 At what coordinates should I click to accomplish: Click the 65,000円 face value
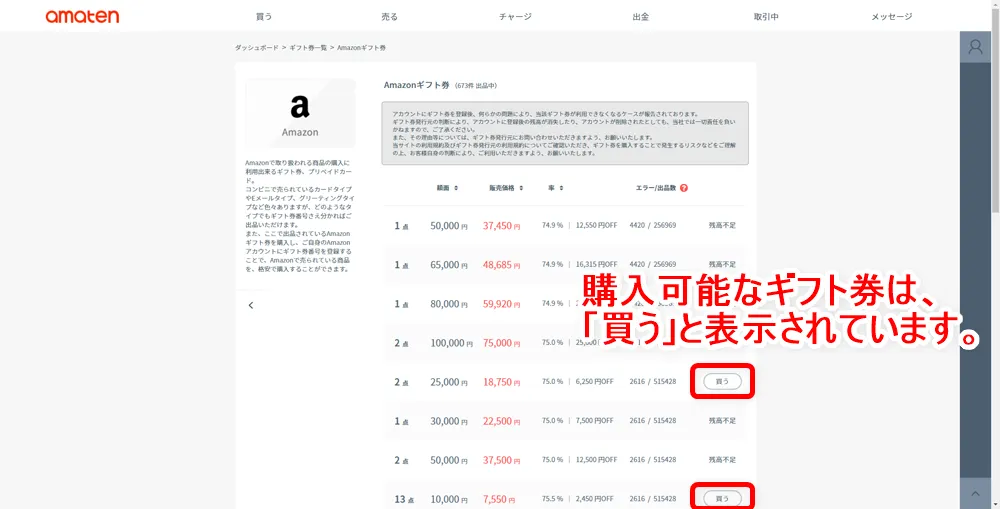449,265
